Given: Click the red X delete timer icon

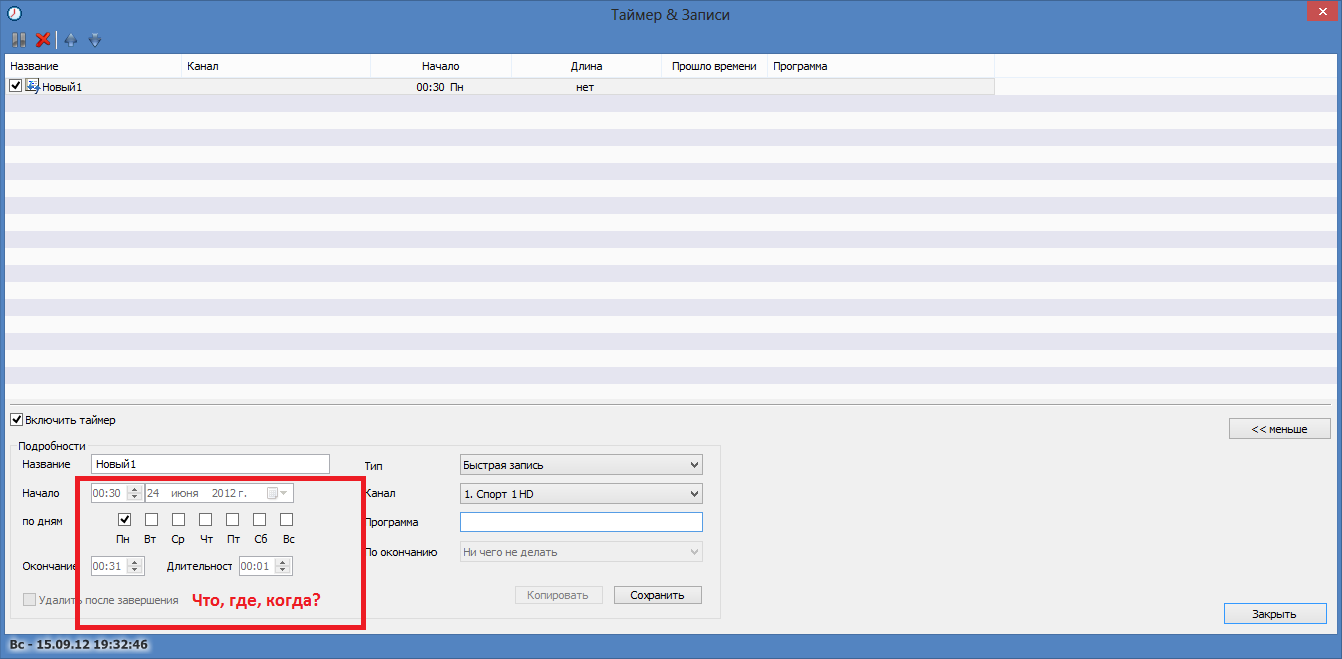Looking at the screenshot, I should tap(43, 40).
